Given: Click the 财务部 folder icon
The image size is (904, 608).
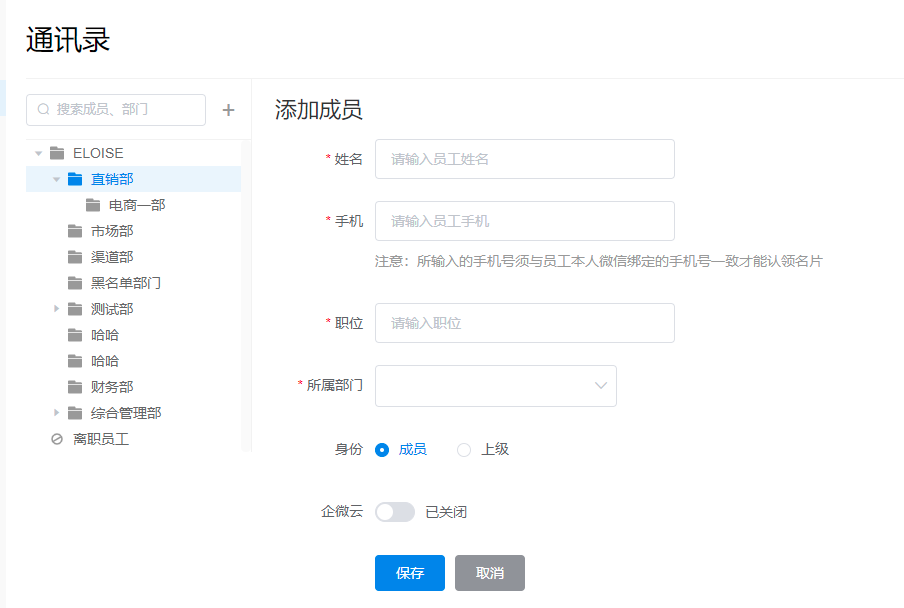Looking at the screenshot, I should point(75,387).
